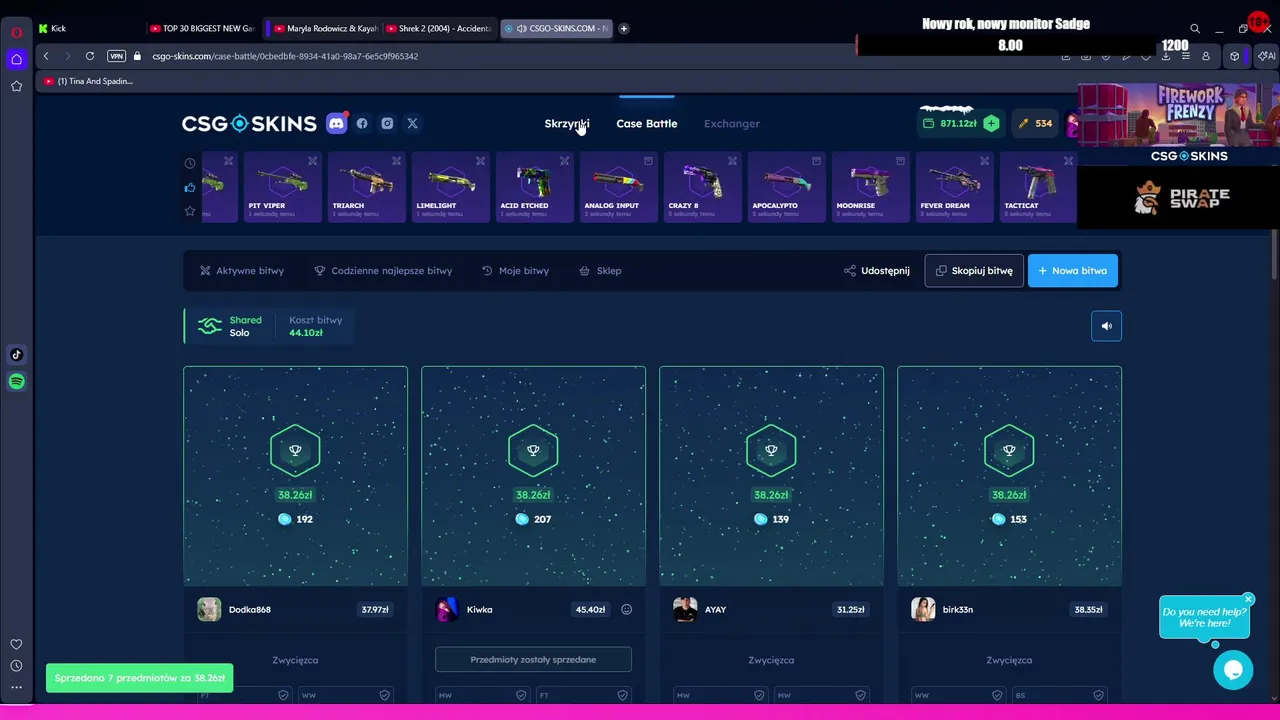Image resolution: width=1280 pixels, height=720 pixels.
Task: Switch to Moje bitwy tab
Action: pyautogui.click(x=515, y=271)
